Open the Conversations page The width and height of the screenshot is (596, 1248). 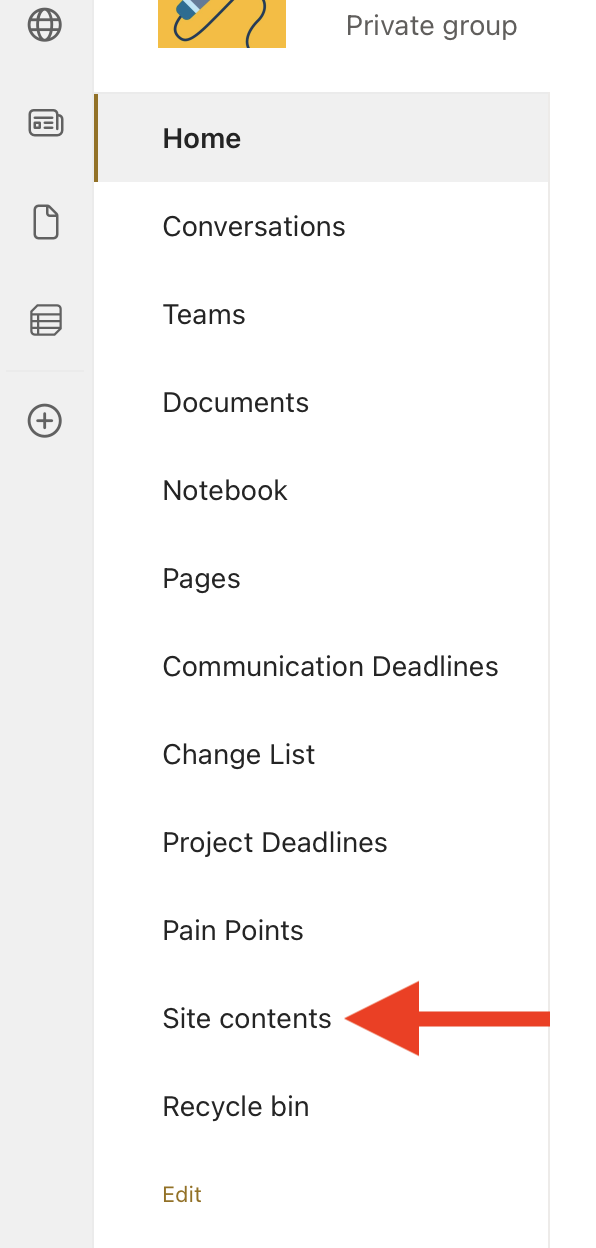pos(253,226)
